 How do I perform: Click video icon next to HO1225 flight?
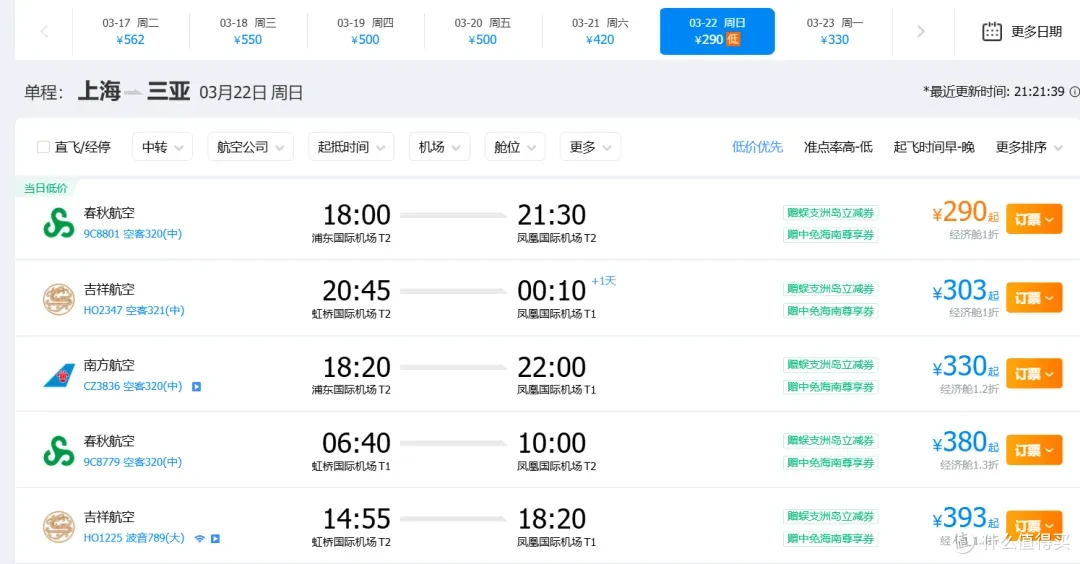pyautogui.click(x=216, y=539)
